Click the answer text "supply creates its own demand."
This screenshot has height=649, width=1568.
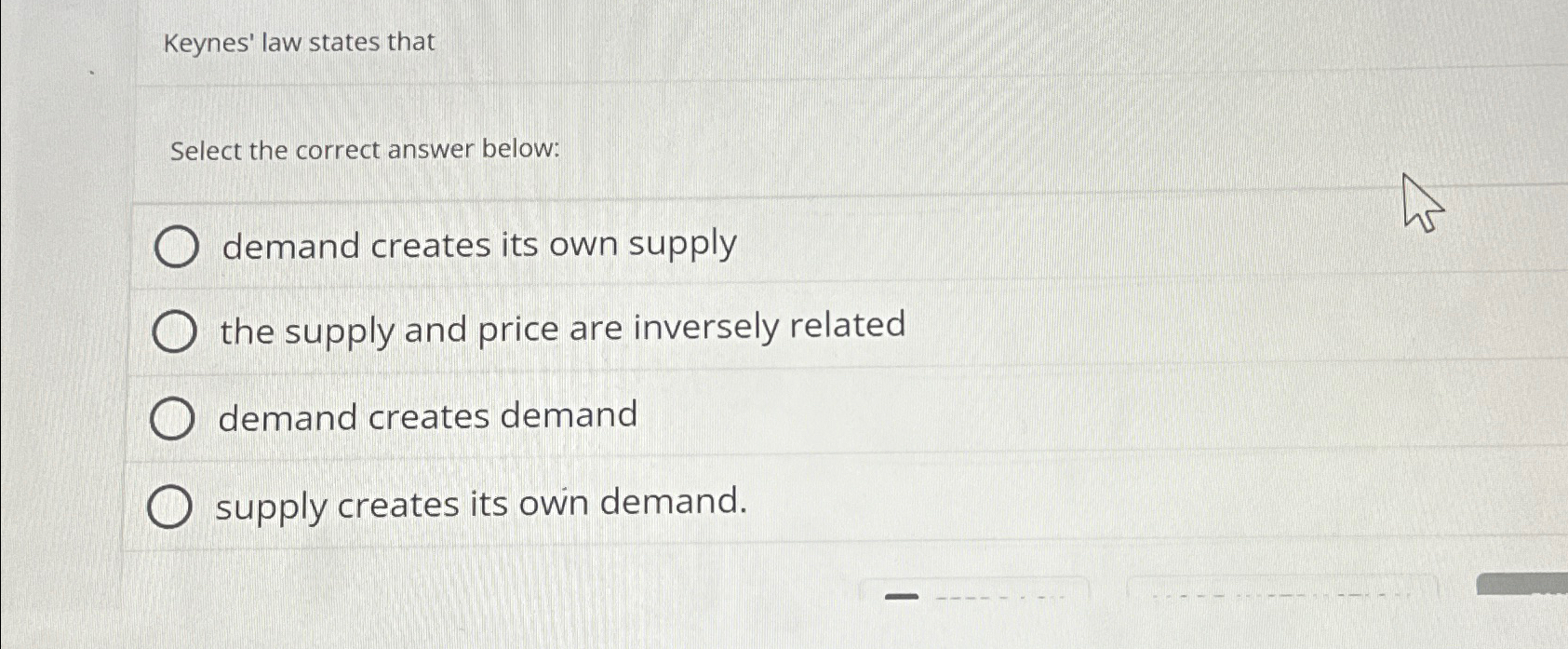click(481, 505)
